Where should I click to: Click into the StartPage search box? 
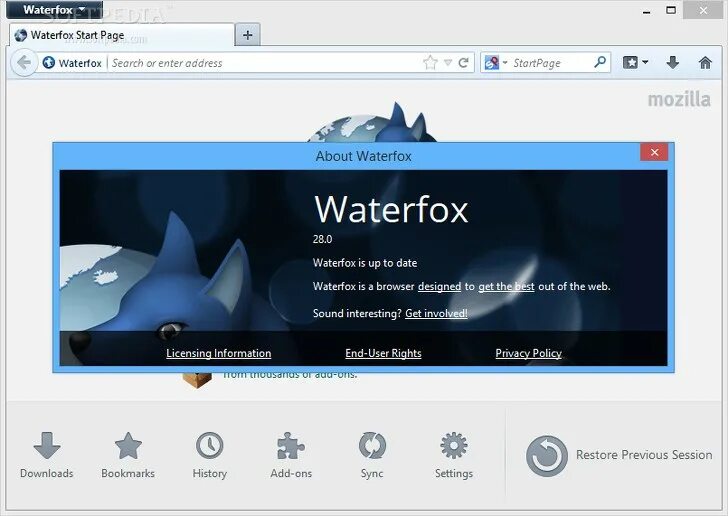coord(551,63)
